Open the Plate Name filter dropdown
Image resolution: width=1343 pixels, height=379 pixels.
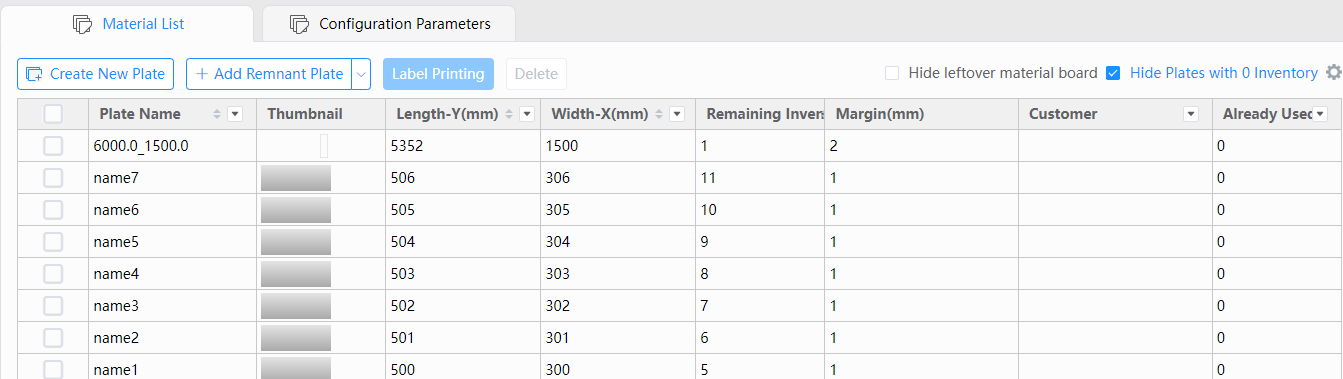point(235,114)
